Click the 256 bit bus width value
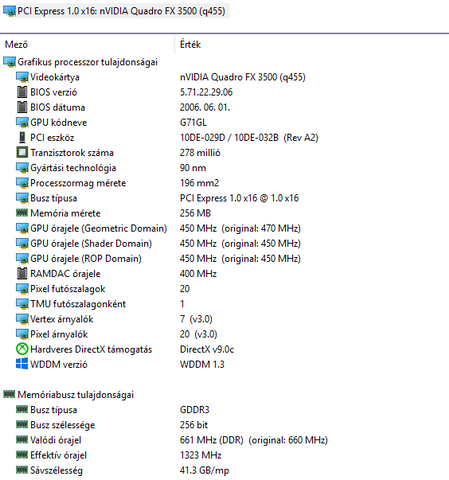This screenshot has height=480, width=449. [194, 425]
